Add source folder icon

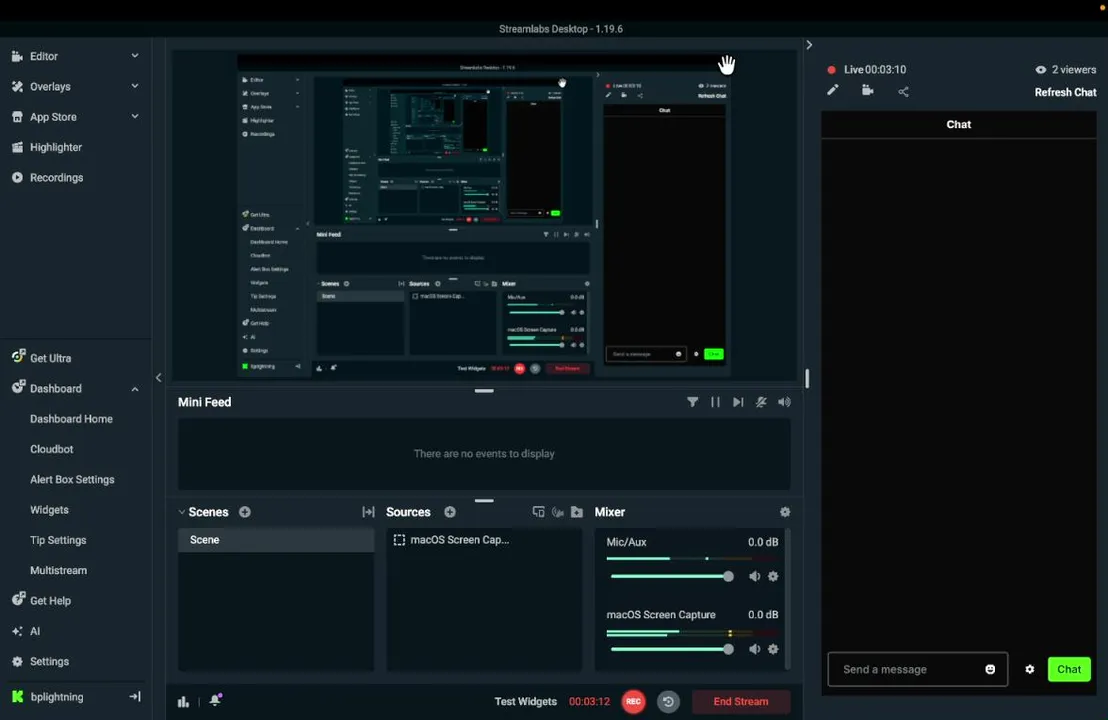point(577,512)
